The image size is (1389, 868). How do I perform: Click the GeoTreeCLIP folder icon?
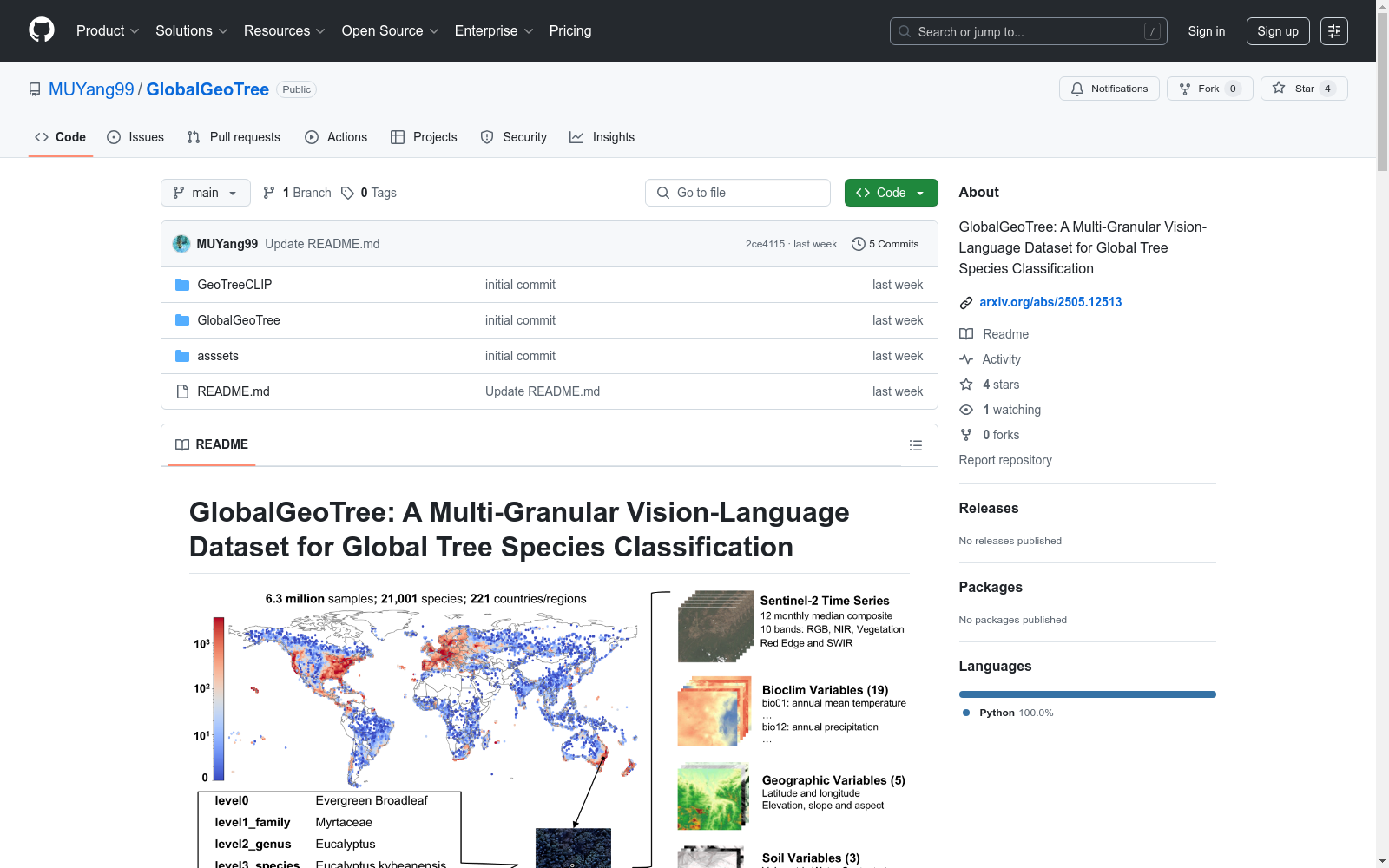182,285
